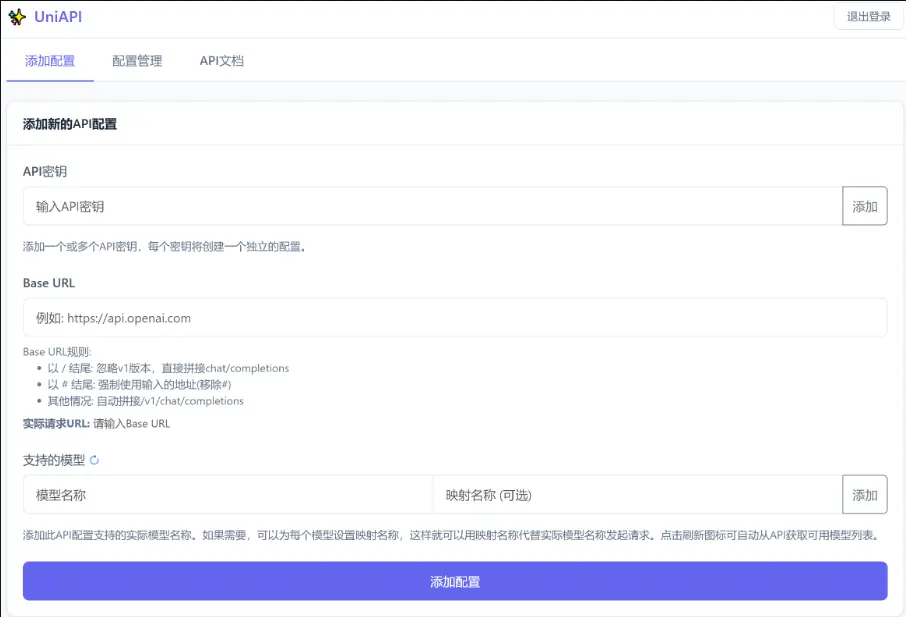
Task: Focus the 输入API密钥 input field
Action: [432, 206]
